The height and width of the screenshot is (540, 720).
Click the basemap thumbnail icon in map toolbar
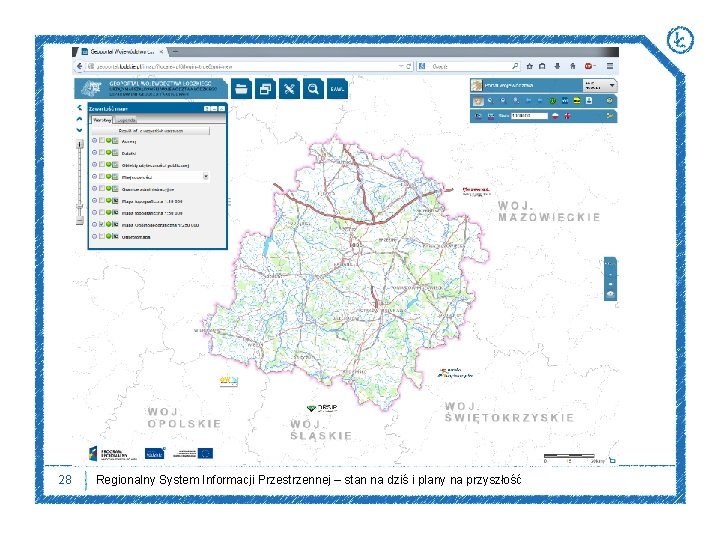coord(478,101)
